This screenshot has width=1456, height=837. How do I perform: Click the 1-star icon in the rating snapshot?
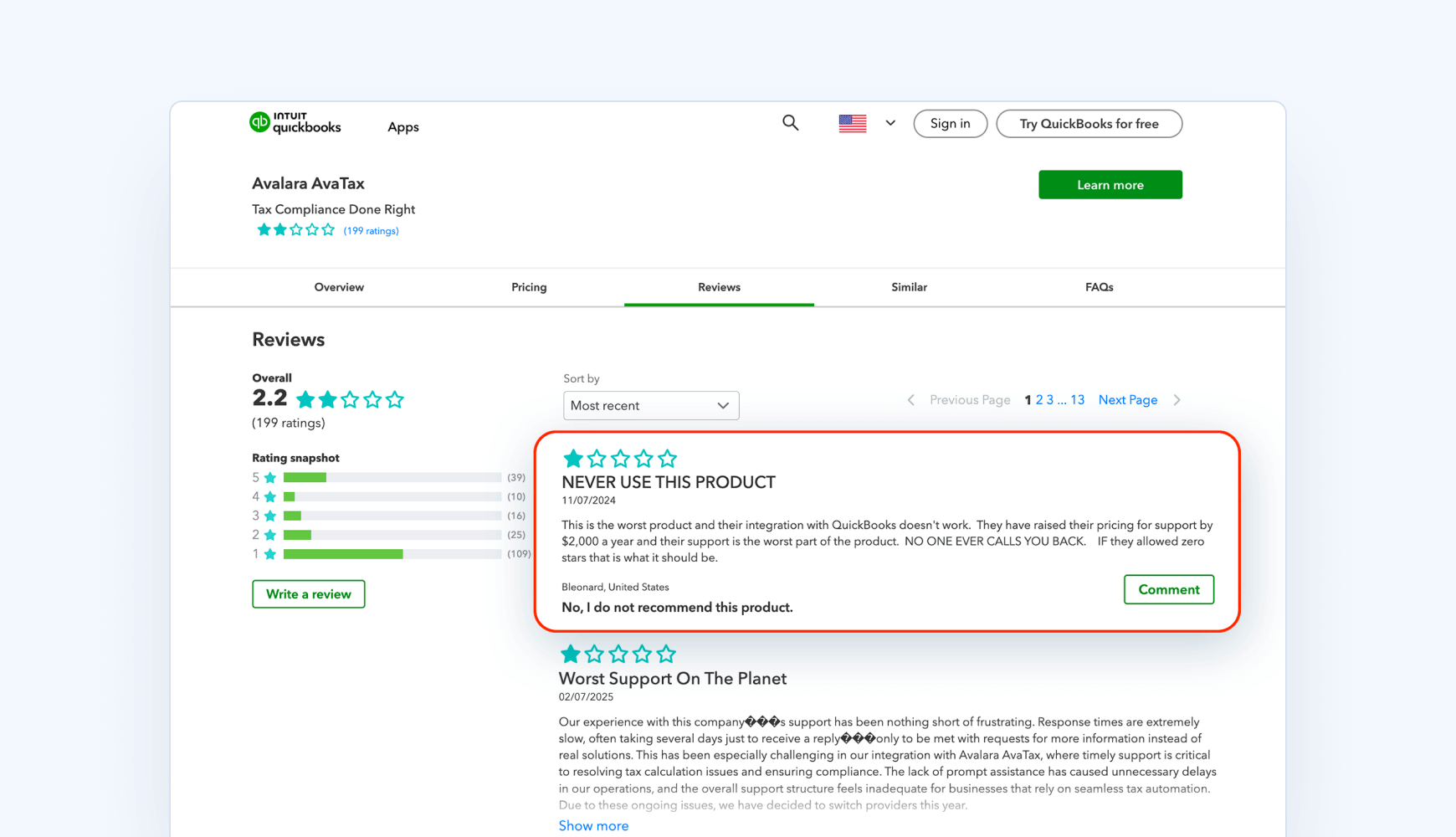(x=269, y=553)
